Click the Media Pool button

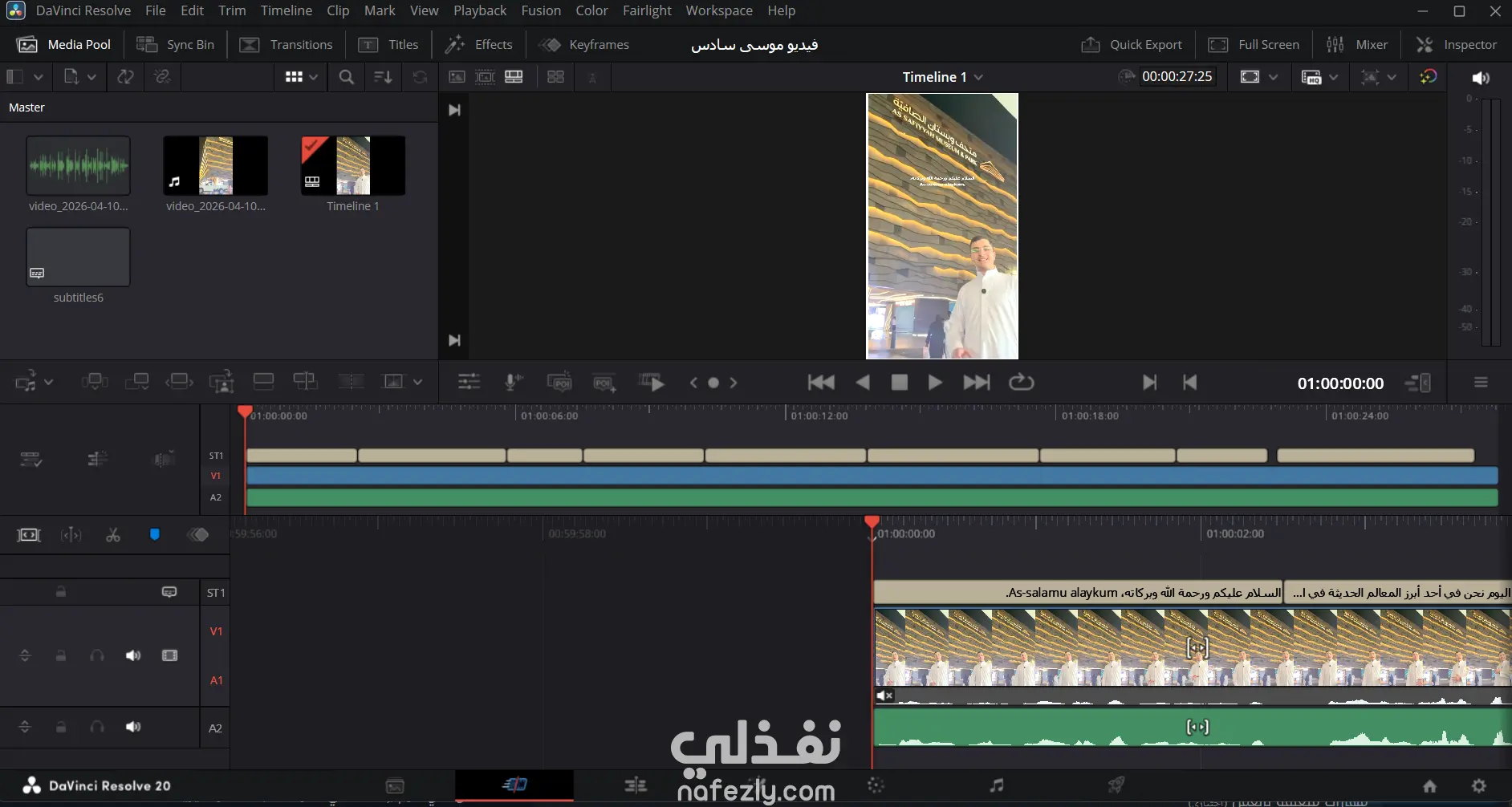point(64,45)
